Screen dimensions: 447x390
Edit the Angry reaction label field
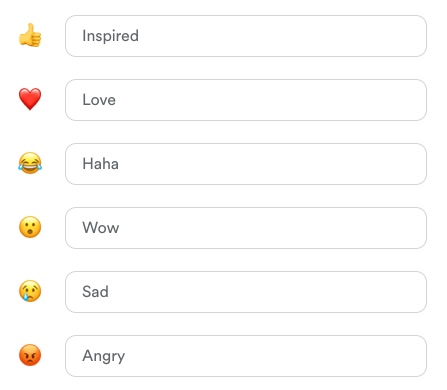(x=246, y=356)
